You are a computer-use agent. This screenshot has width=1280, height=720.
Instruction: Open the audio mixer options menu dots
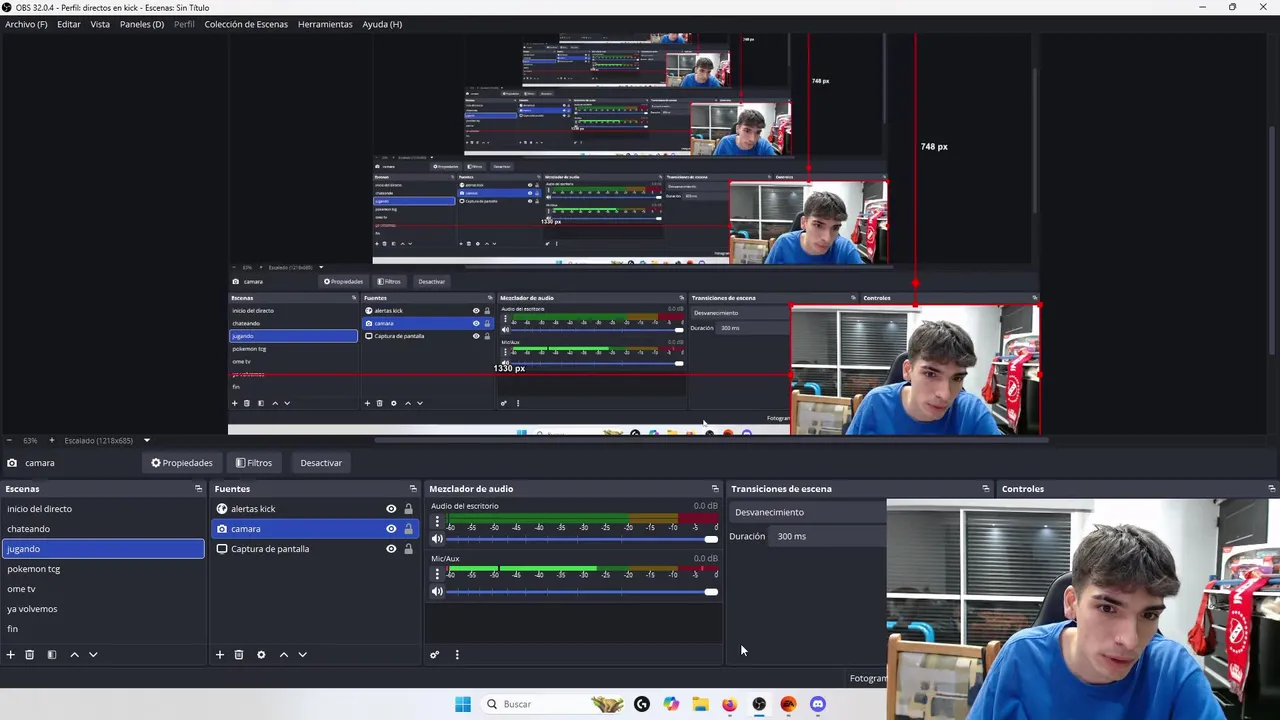coord(457,655)
